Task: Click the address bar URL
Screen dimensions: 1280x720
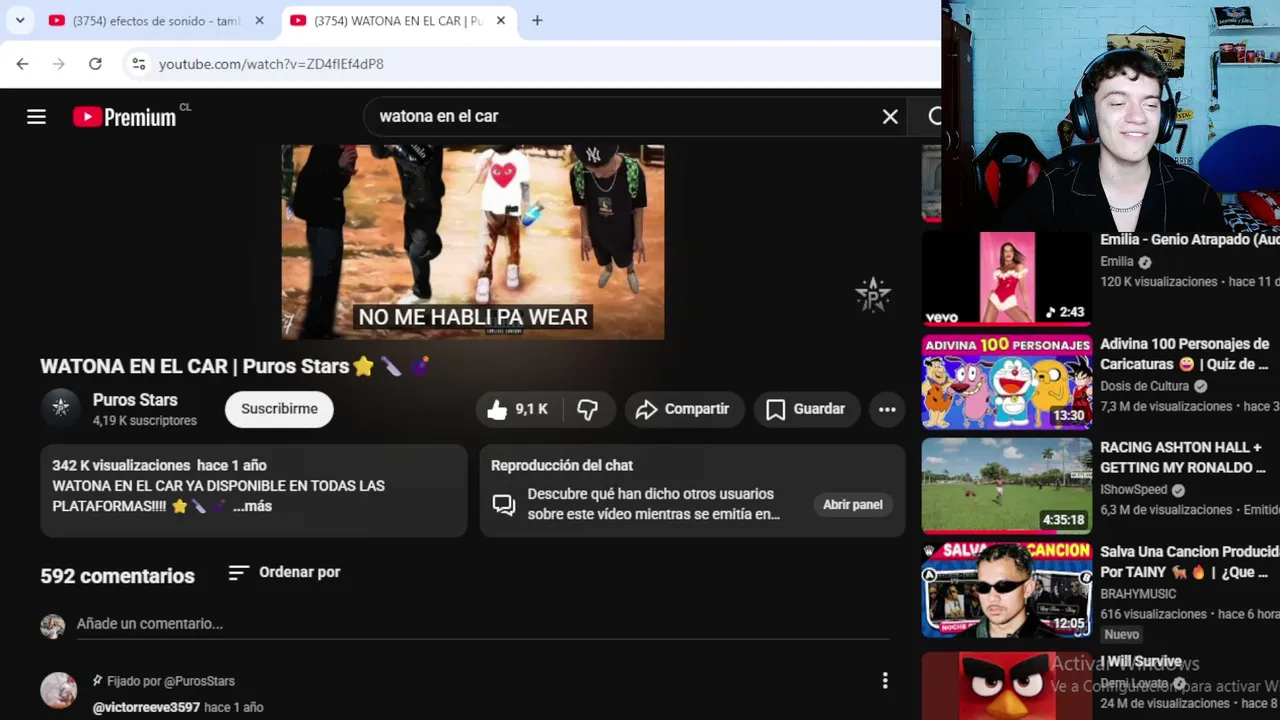Action: [271, 64]
